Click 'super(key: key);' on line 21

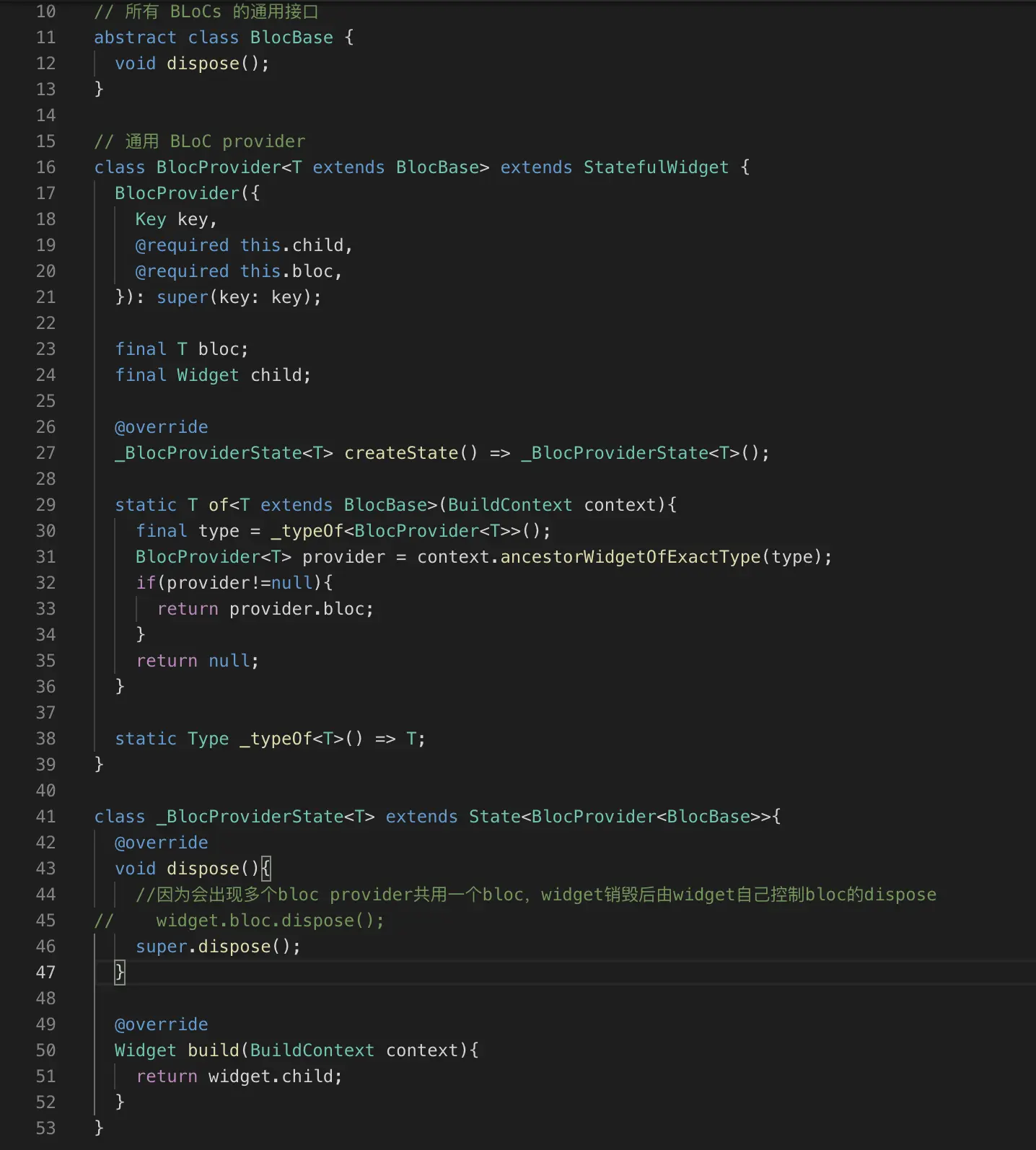239,297
